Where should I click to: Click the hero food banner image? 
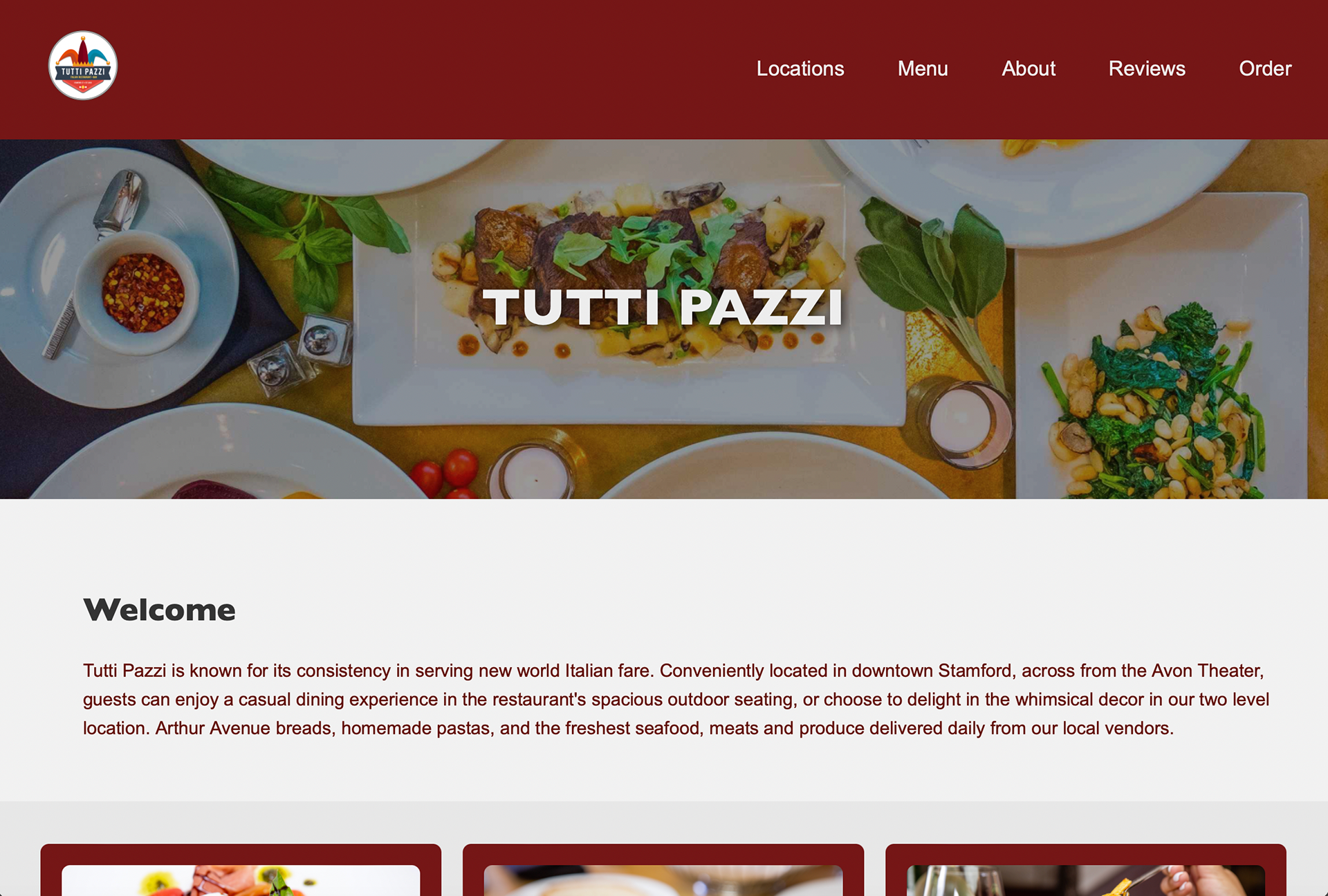664,319
